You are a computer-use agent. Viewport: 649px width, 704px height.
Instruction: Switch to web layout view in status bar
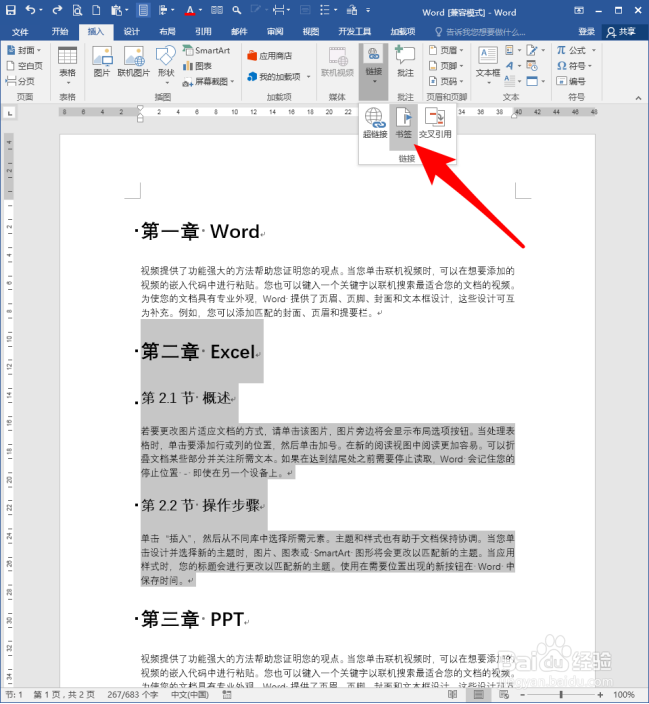[504, 695]
